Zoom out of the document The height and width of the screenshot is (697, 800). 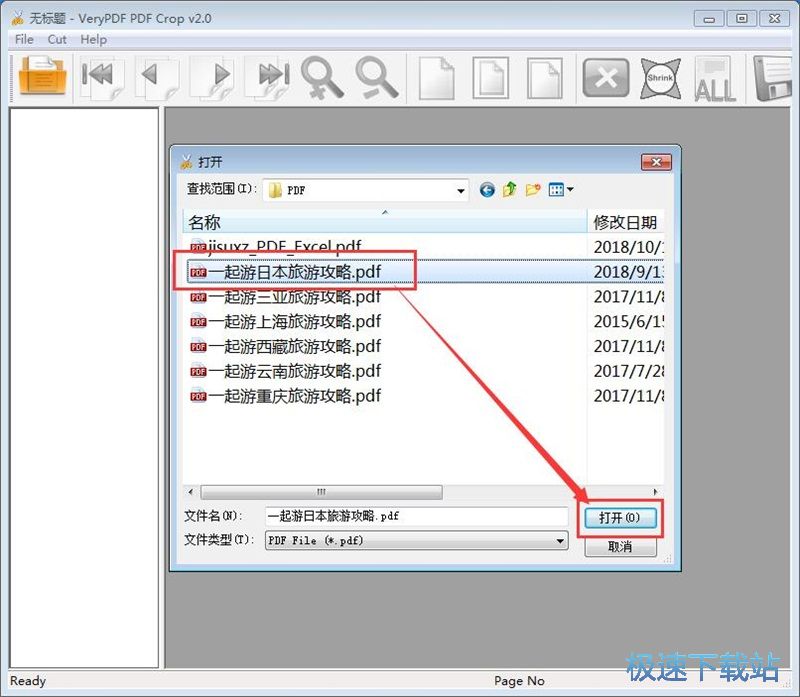[377, 80]
